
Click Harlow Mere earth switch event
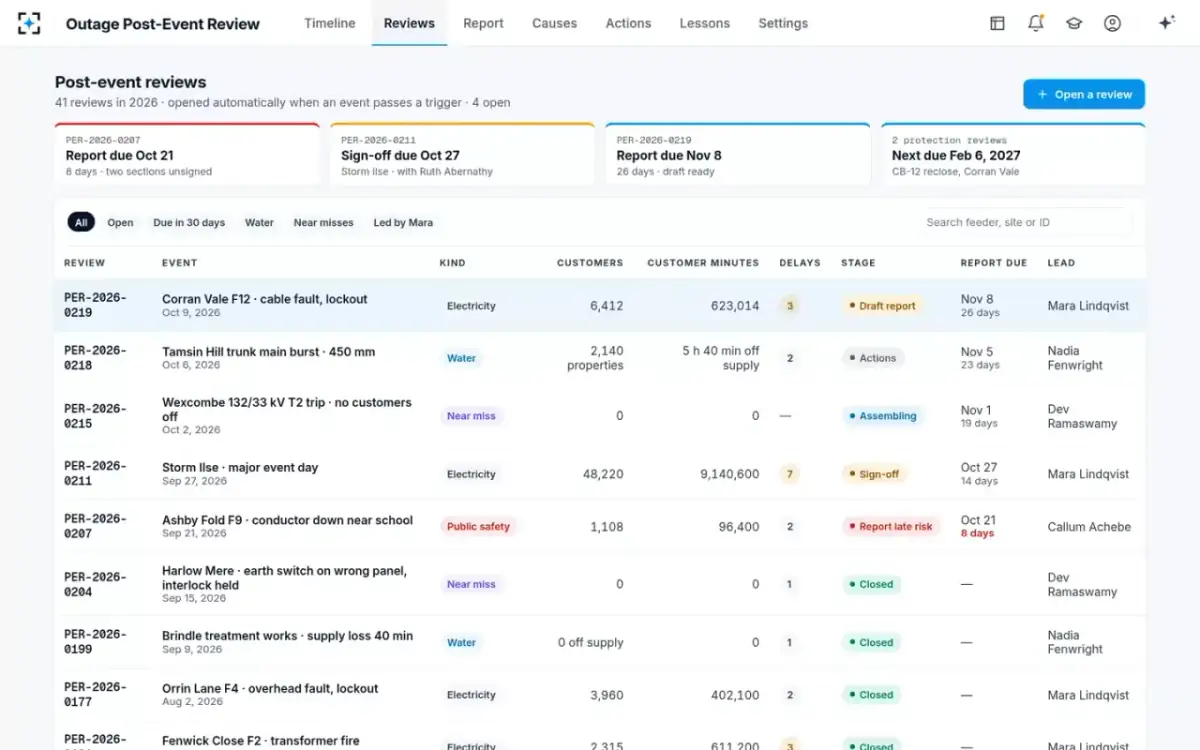(x=284, y=577)
